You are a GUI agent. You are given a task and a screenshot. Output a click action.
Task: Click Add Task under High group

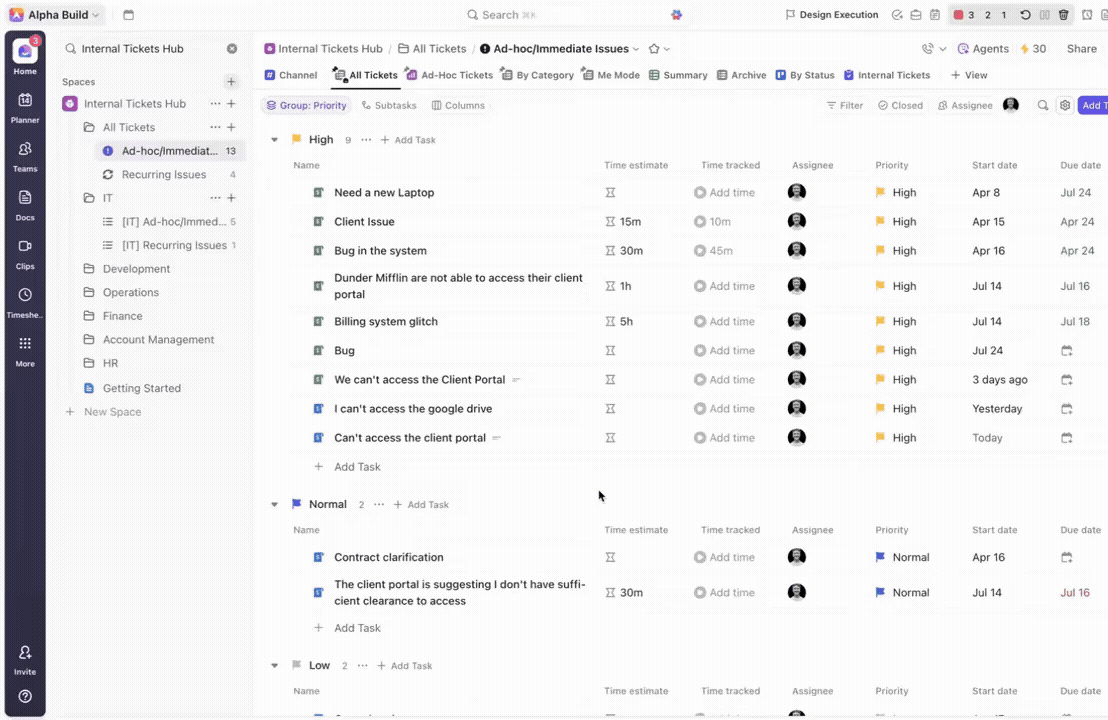pos(357,467)
